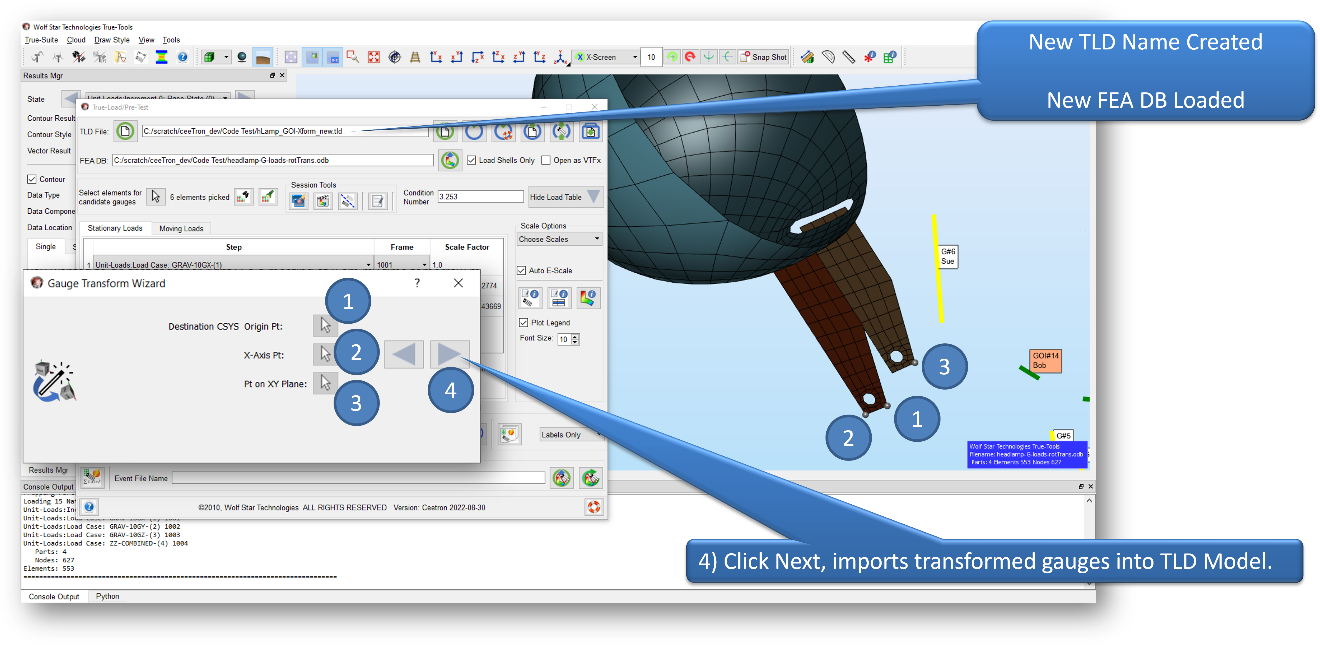Screen dimensions: 1320x645
Task: Open the View menu
Action: [x=146, y=40]
